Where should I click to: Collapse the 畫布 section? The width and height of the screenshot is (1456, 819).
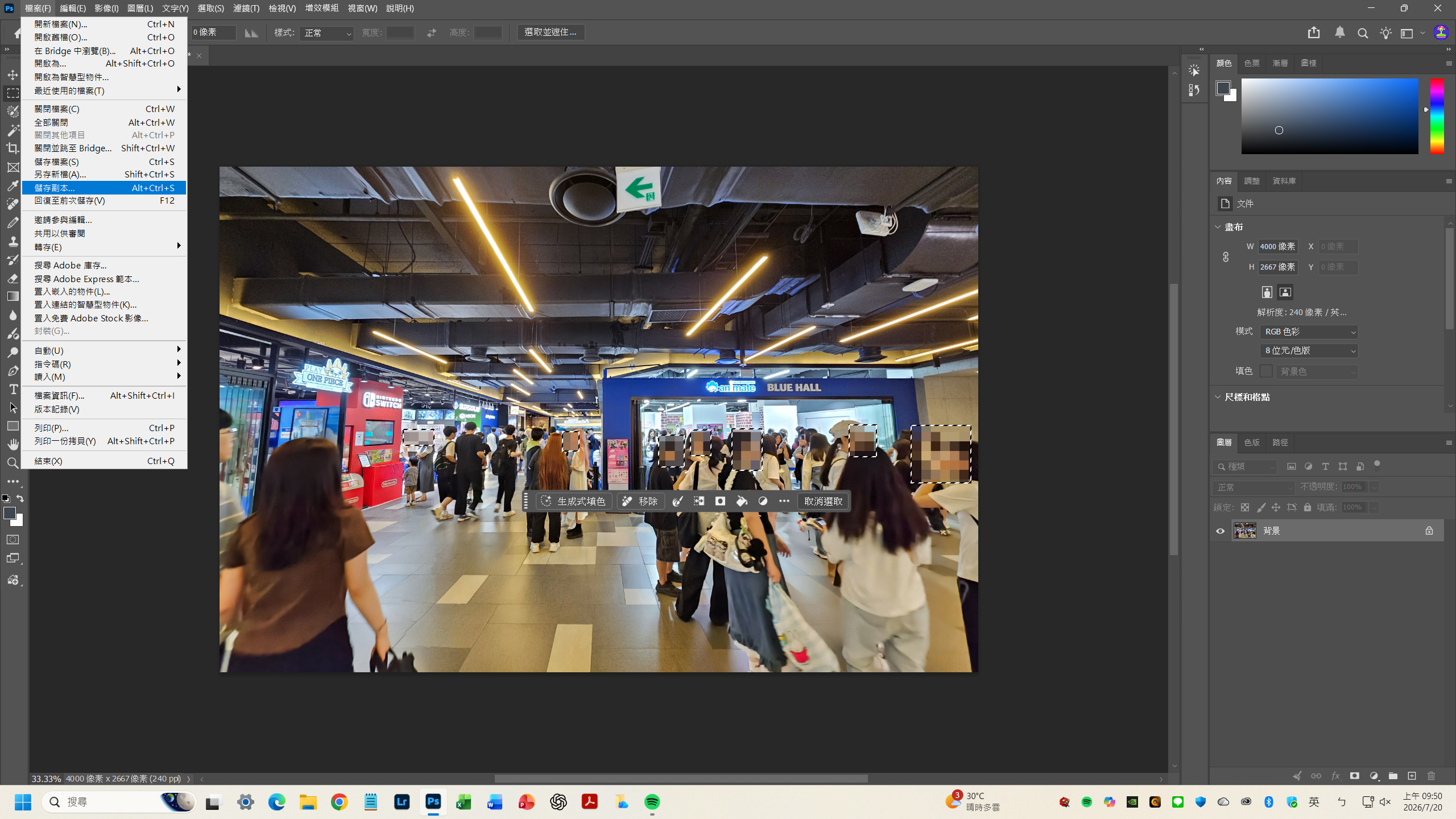(x=1218, y=227)
